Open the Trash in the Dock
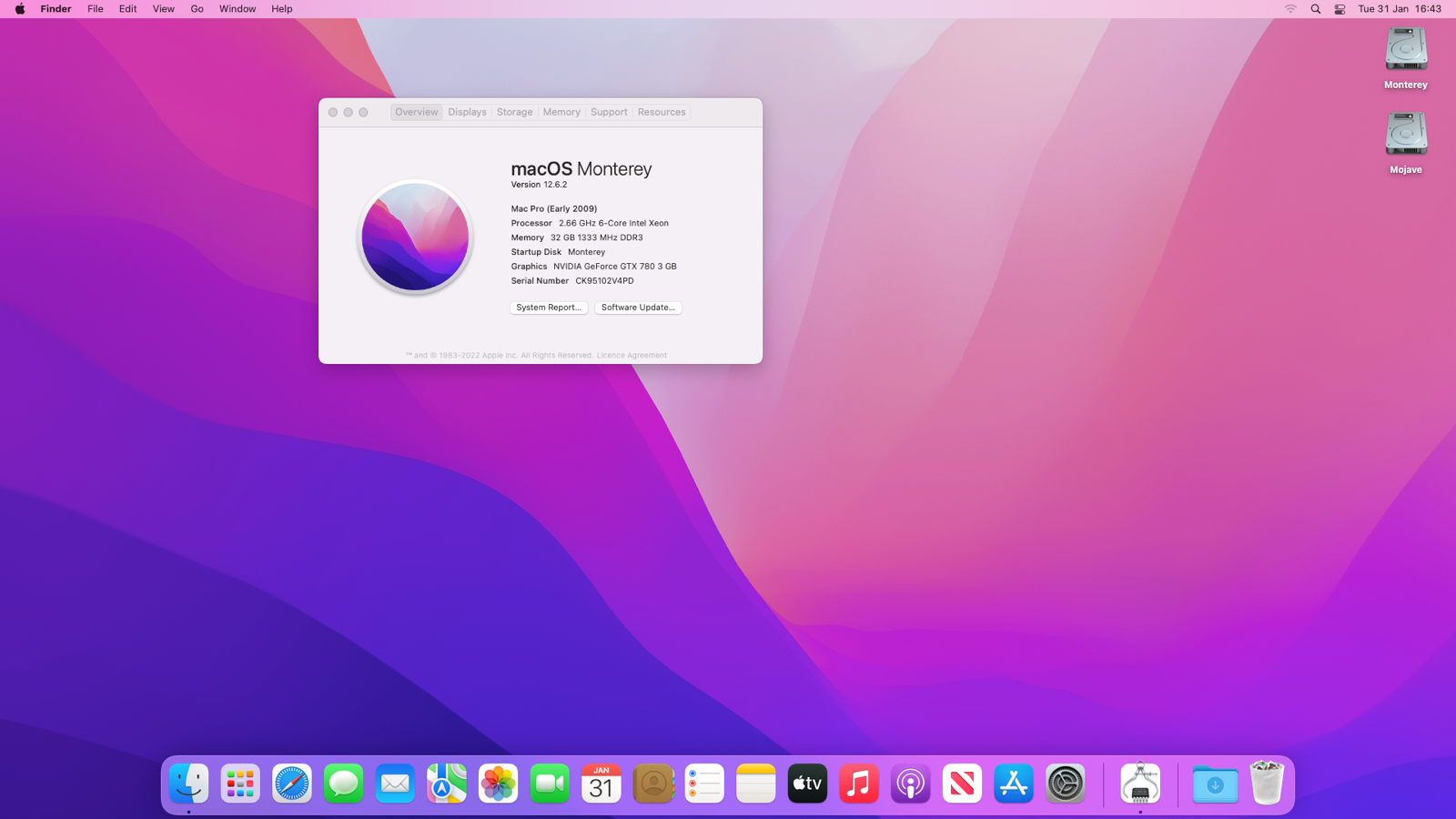 click(1267, 783)
